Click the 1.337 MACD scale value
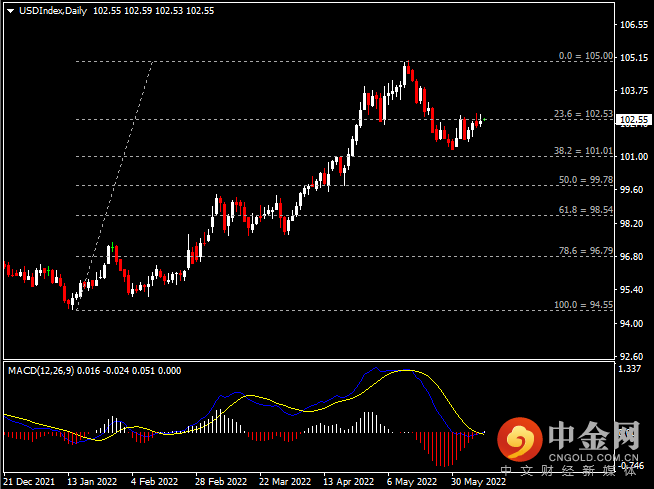This screenshot has height=489, width=654. coord(629,369)
